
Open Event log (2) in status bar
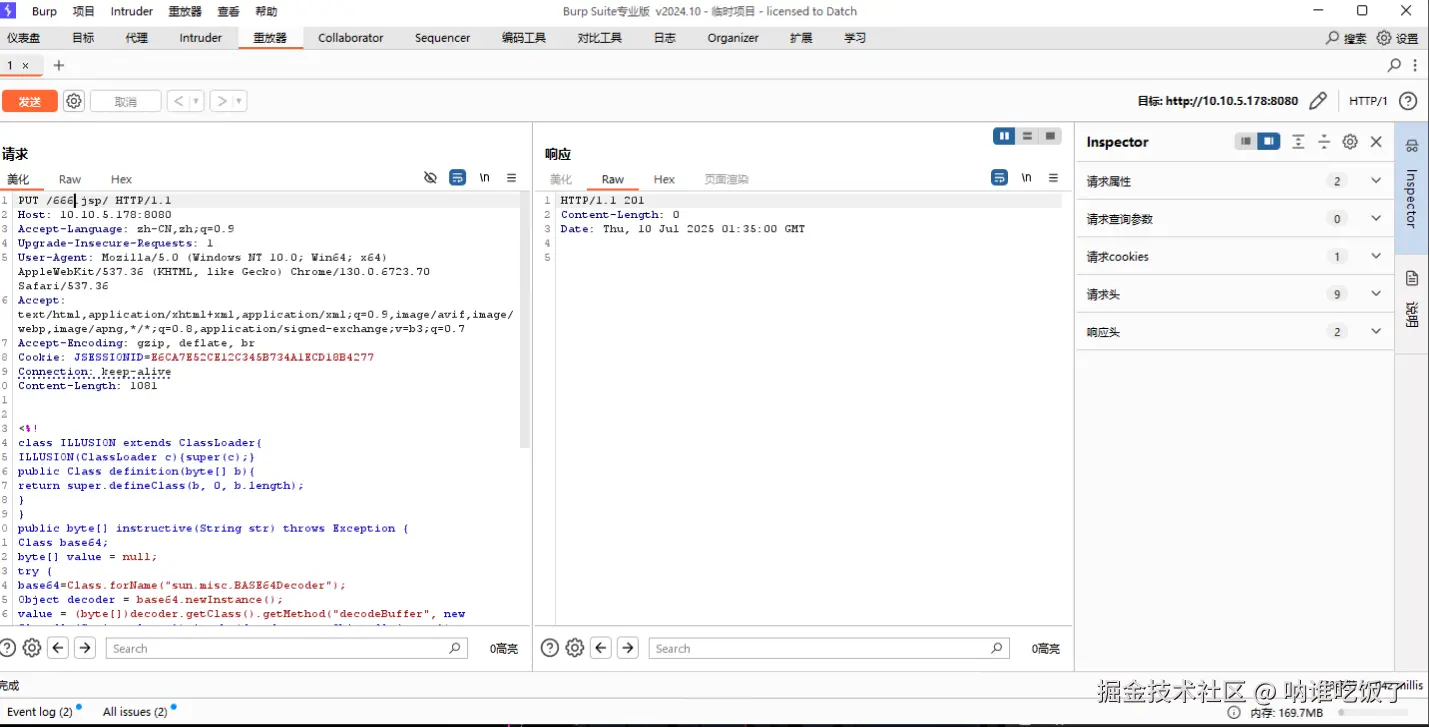pyautogui.click(x=40, y=712)
